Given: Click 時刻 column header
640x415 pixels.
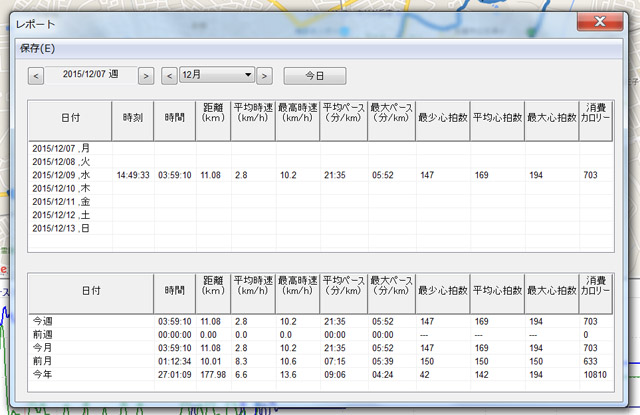Looking at the screenshot, I should (x=133, y=118).
